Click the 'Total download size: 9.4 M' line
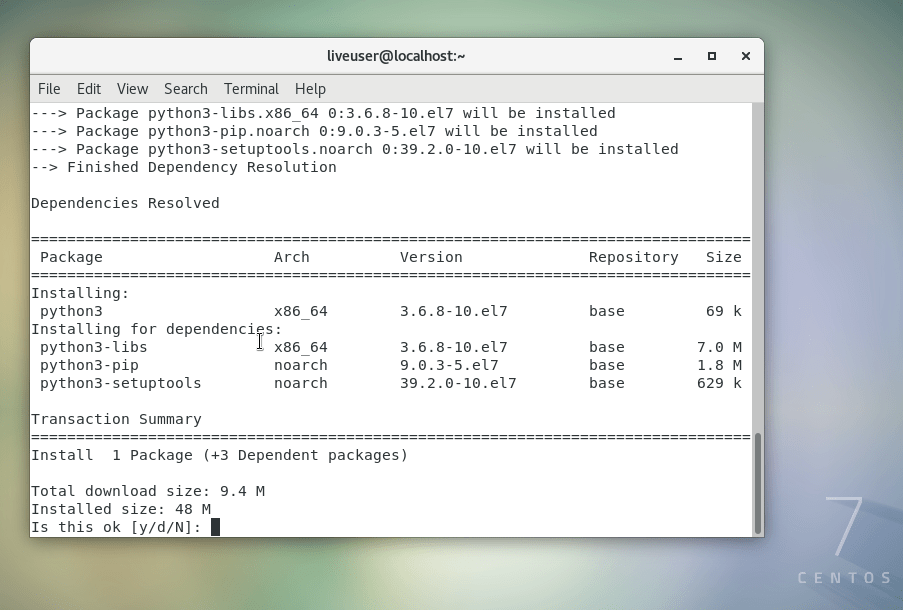The width and height of the screenshot is (903, 610). point(147,491)
